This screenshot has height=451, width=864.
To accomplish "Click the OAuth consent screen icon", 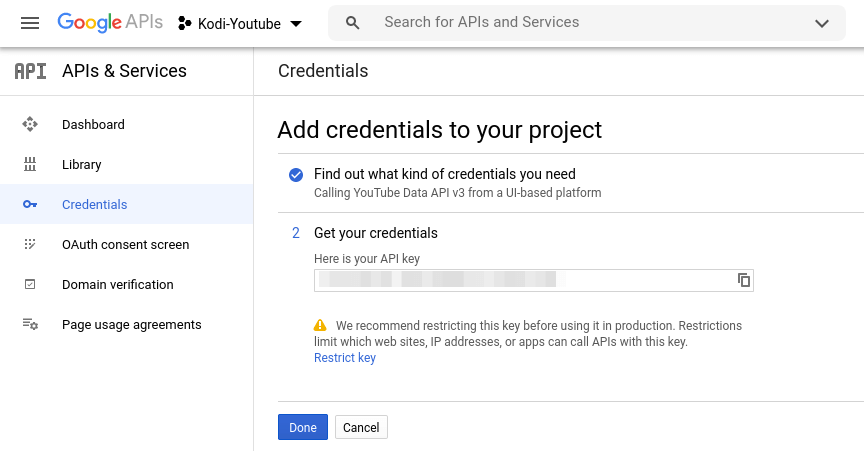I will tap(30, 245).
